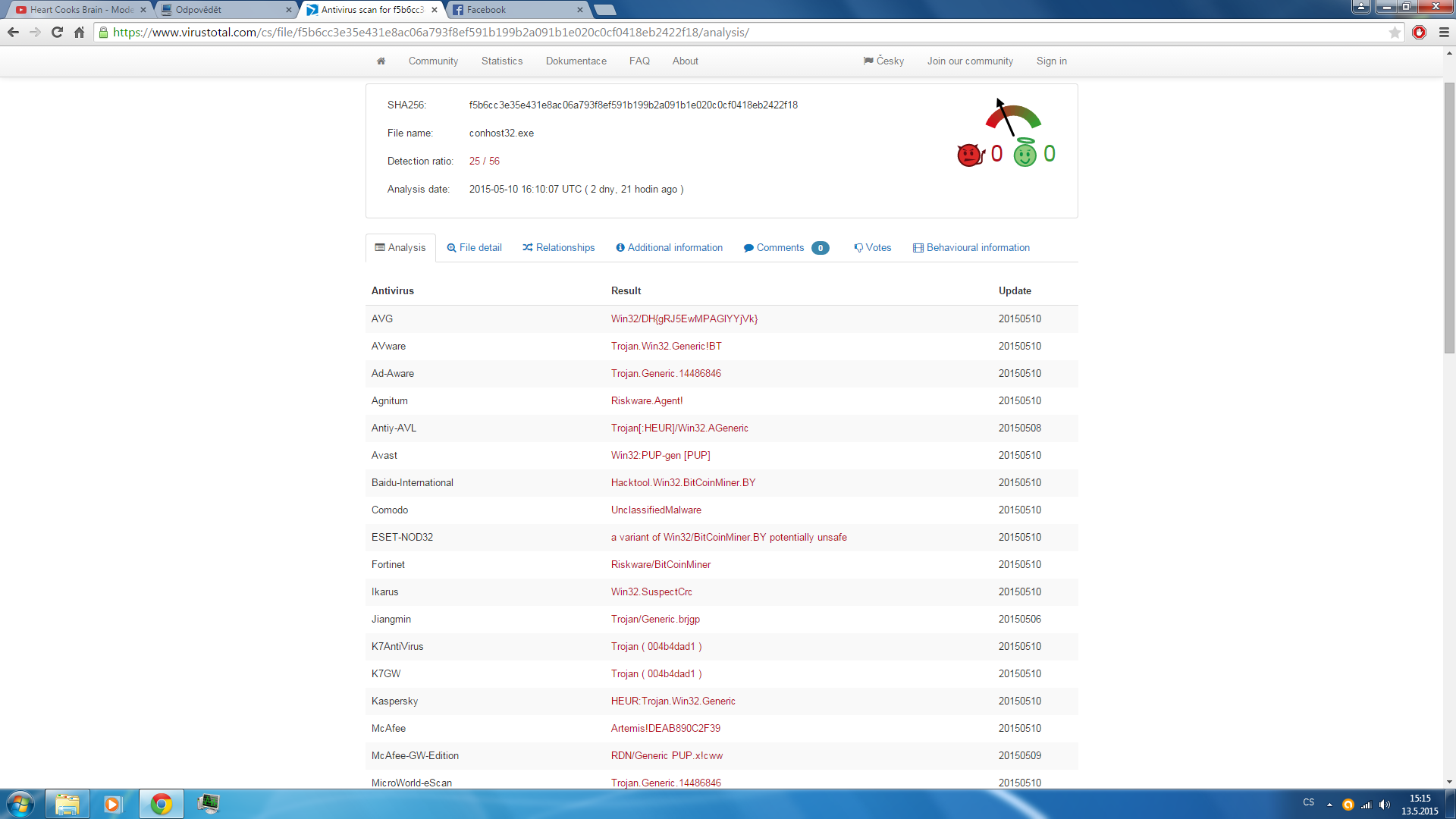Click the orange tray notification icon
The height and width of the screenshot is (819, 1456).
(x=1348, y=805)
